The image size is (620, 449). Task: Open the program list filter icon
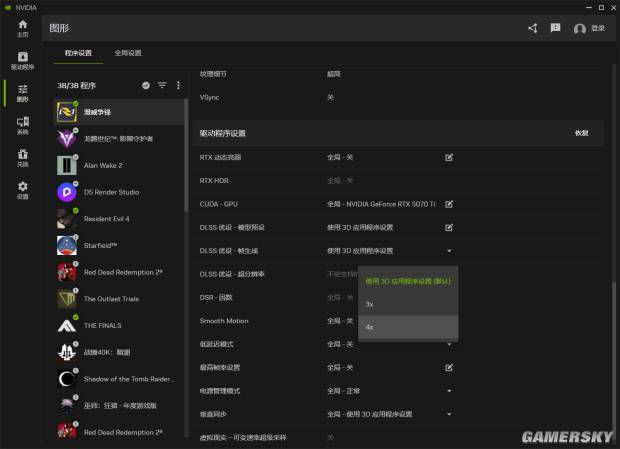(162, 85)
